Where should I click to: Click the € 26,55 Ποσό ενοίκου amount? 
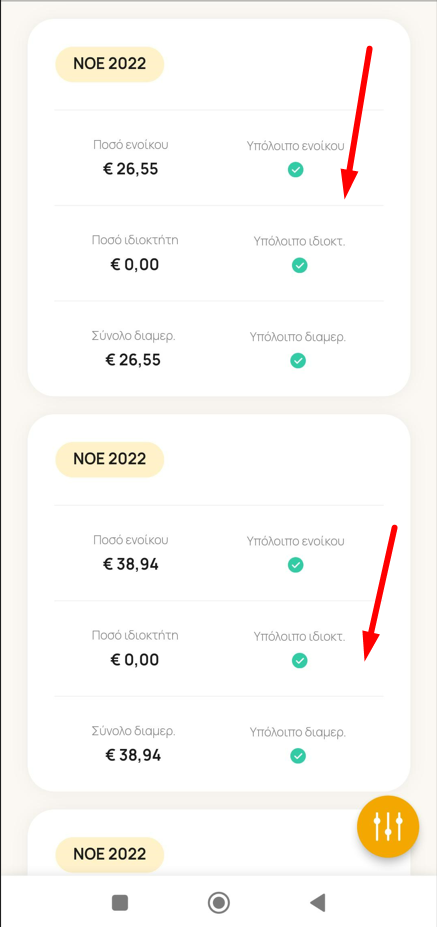131,170
